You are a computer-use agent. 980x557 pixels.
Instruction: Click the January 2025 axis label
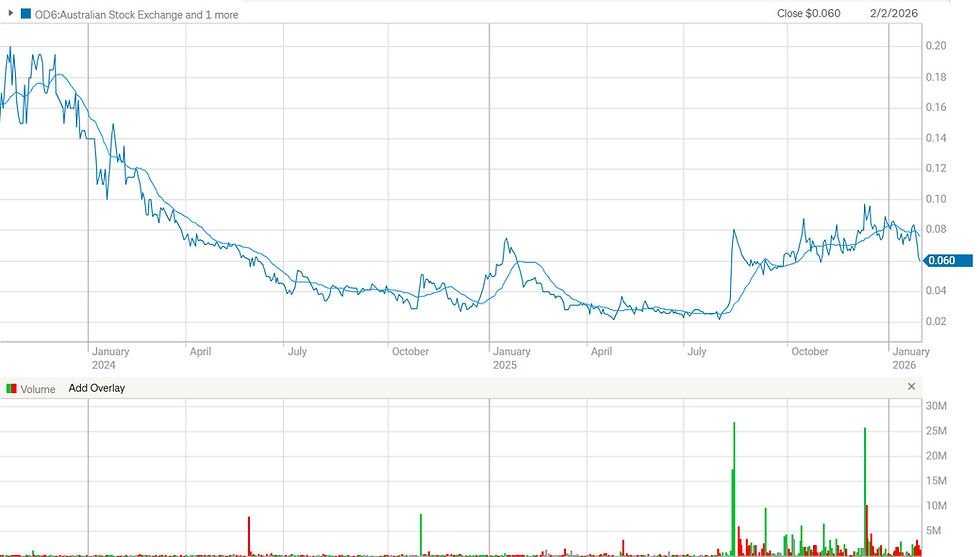[511, 358]
